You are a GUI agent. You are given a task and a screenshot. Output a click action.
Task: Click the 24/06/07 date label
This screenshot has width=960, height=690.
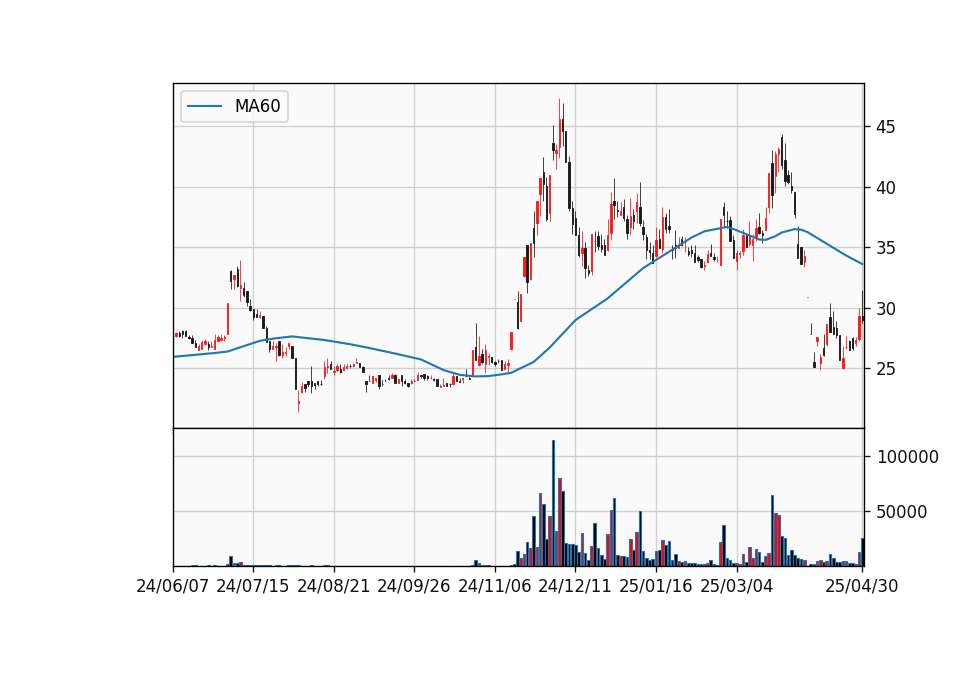pos(173,586)
